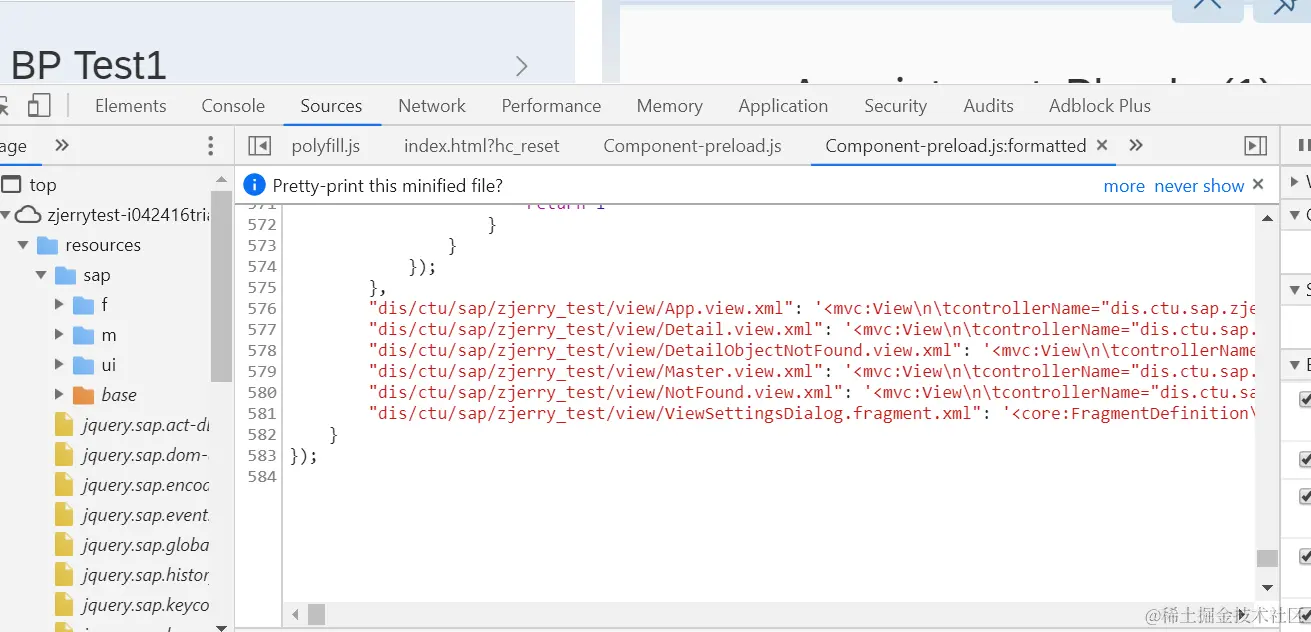1311x632 pixels.
Task: Click the cloud domain icon
Action: tap(28, 215)
